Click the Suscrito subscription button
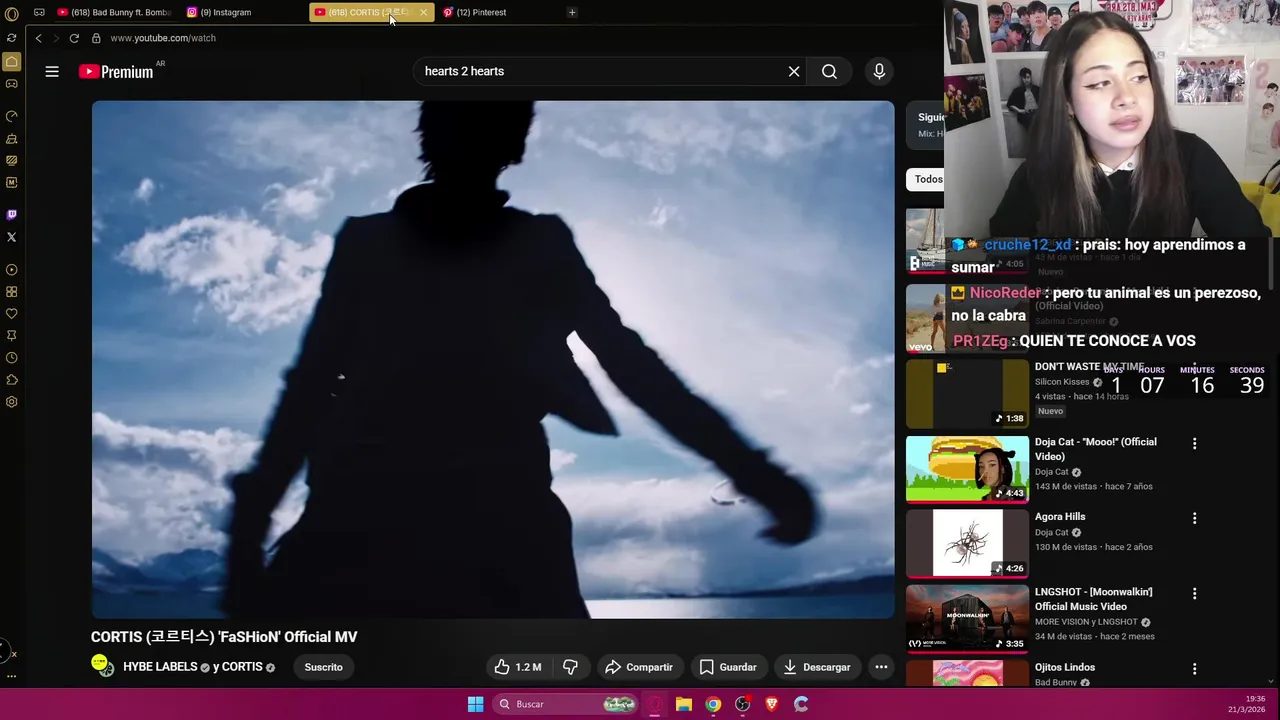The image size is (1280, 720). pyautogui.click(x=323, y=667)
